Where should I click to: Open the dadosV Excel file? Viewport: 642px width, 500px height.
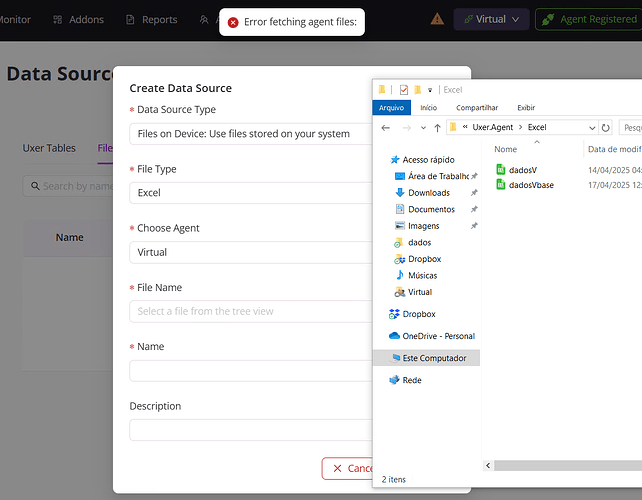point(522,170)
